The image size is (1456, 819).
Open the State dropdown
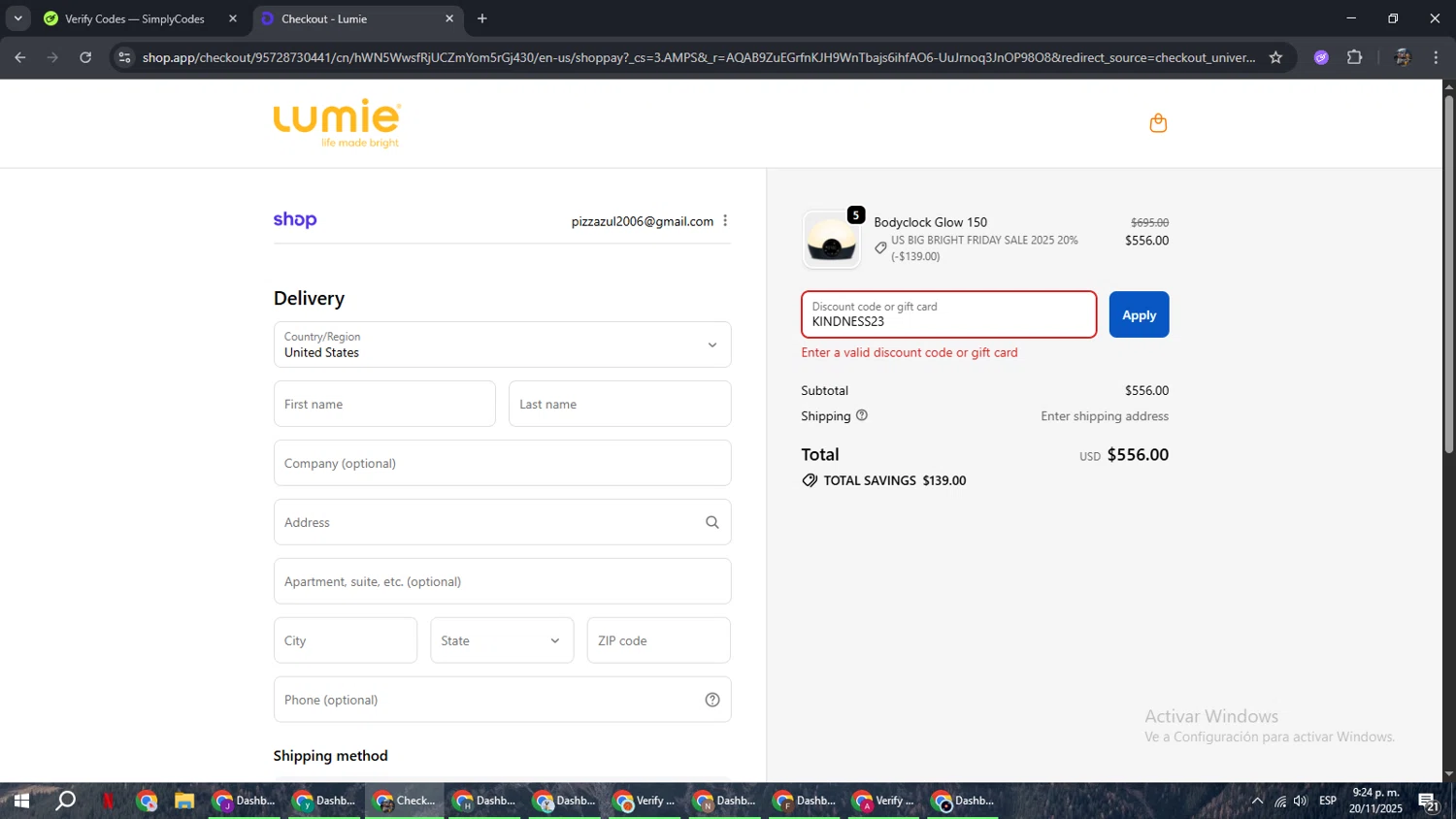[x=502, y=640]
